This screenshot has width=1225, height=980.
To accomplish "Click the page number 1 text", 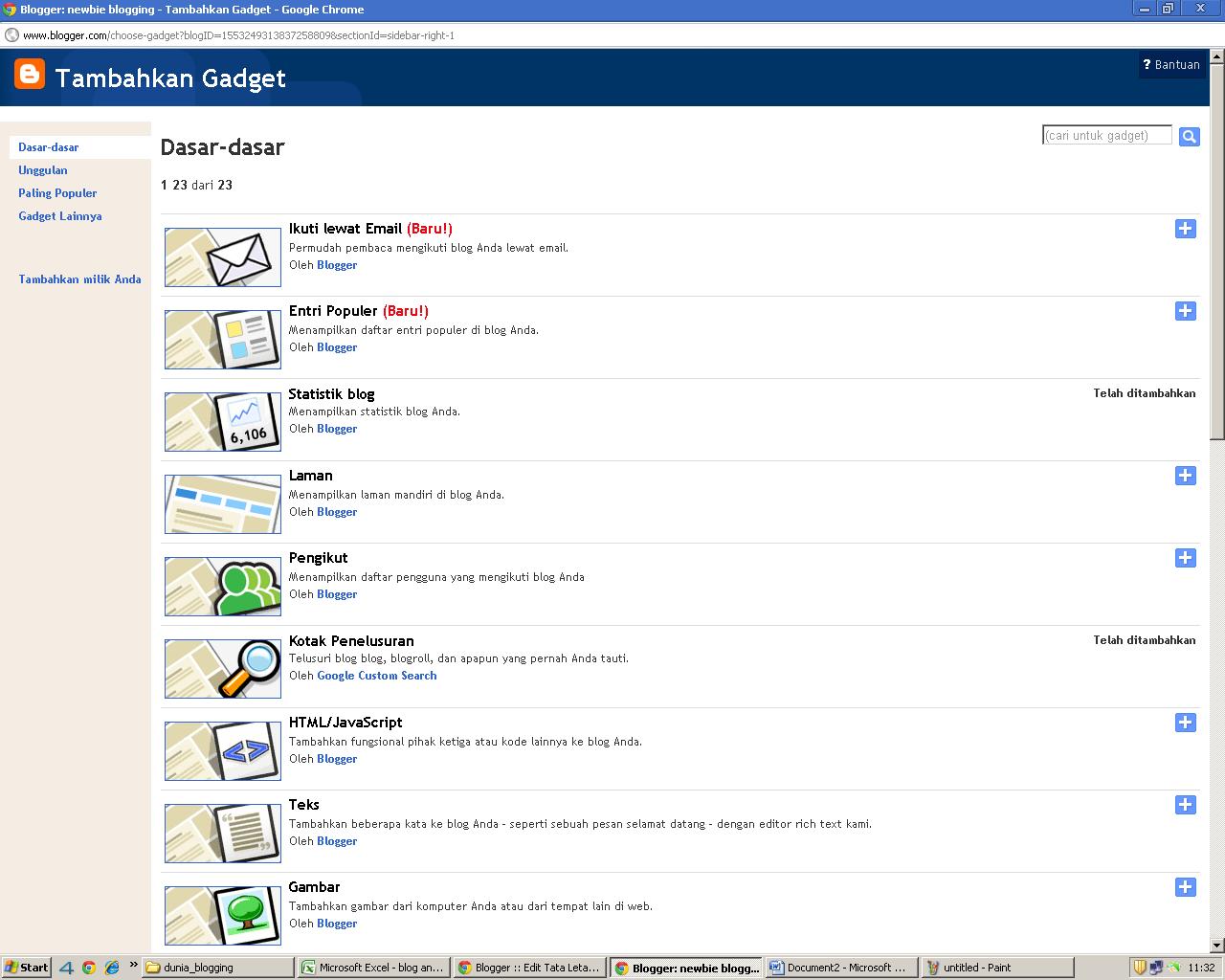I will pos(164,185).
